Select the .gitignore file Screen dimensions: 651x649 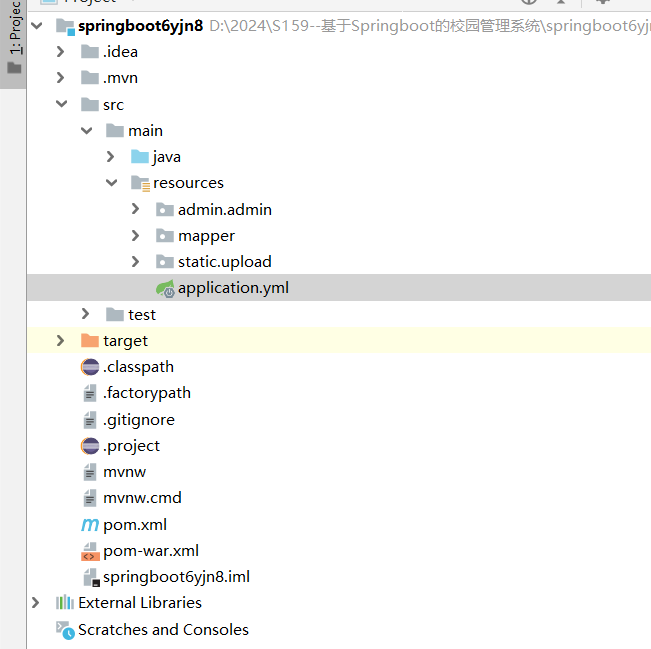click(138, 420)
